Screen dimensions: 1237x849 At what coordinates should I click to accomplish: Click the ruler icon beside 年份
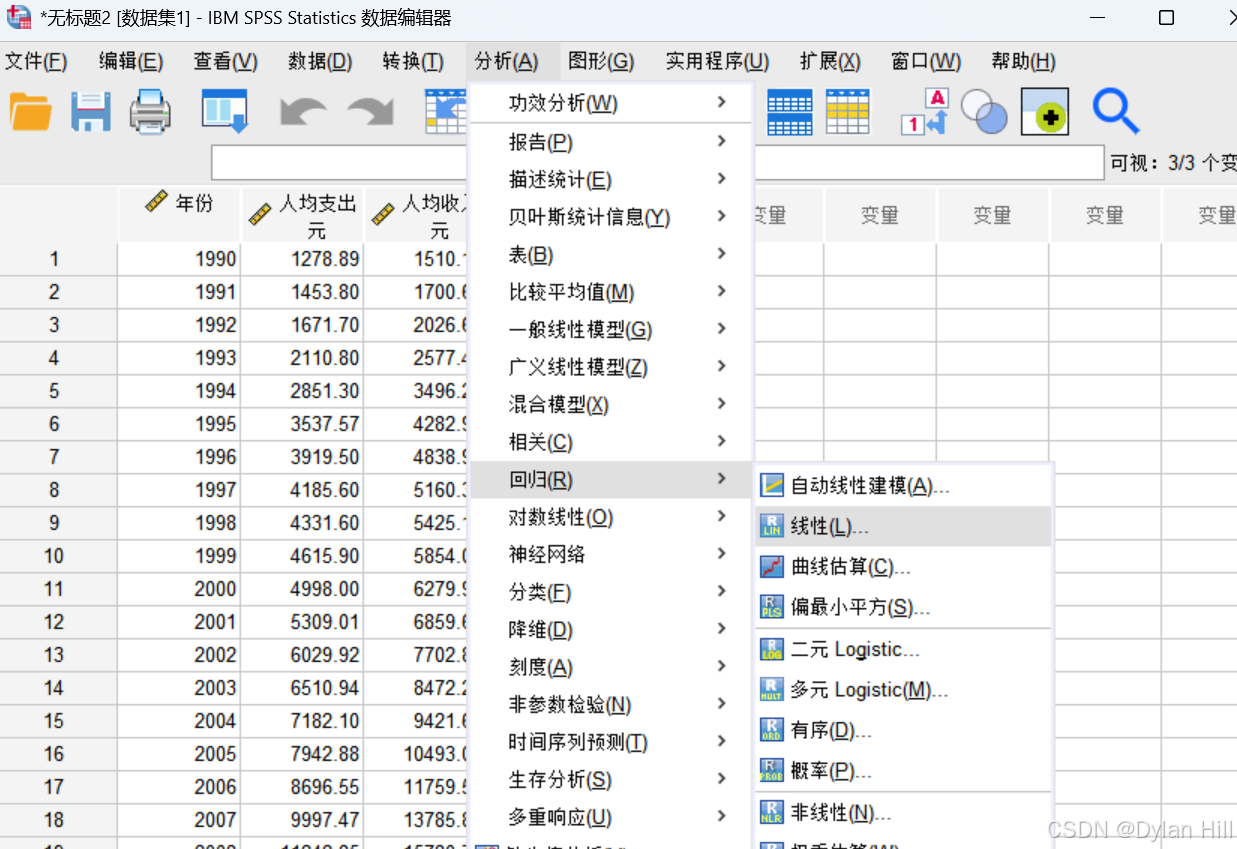tap(156, 202)
